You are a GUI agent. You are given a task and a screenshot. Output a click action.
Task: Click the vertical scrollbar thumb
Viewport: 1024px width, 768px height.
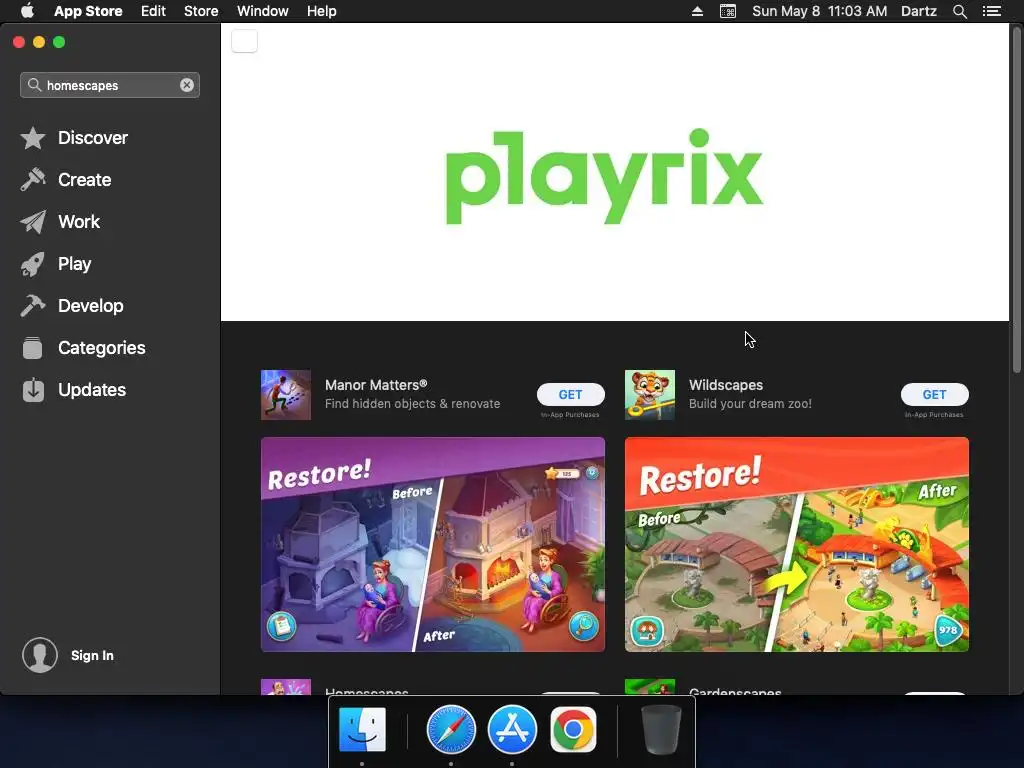tap(1016, 199)
